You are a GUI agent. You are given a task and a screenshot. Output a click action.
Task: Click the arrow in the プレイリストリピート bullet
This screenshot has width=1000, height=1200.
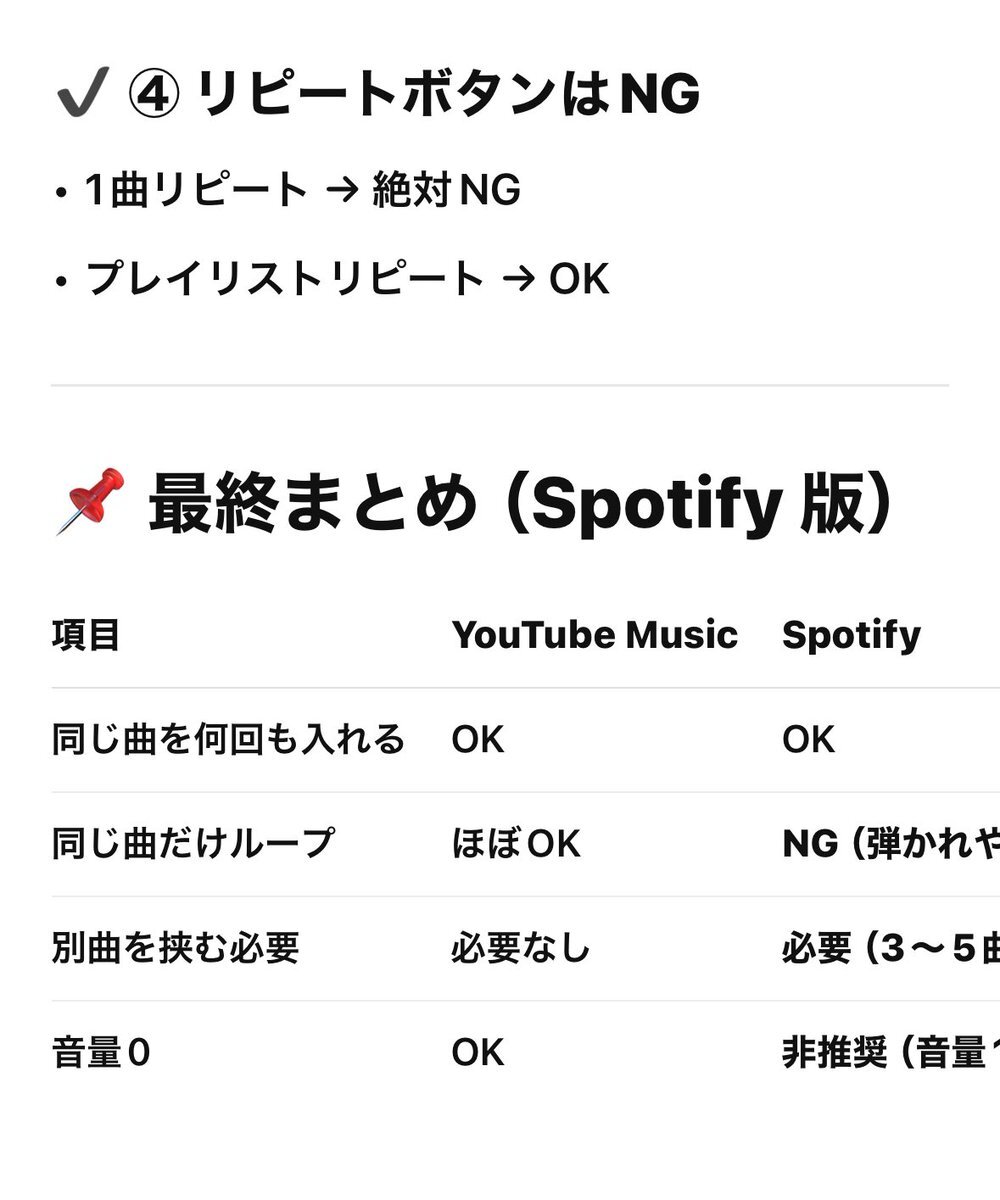(517, 279)
